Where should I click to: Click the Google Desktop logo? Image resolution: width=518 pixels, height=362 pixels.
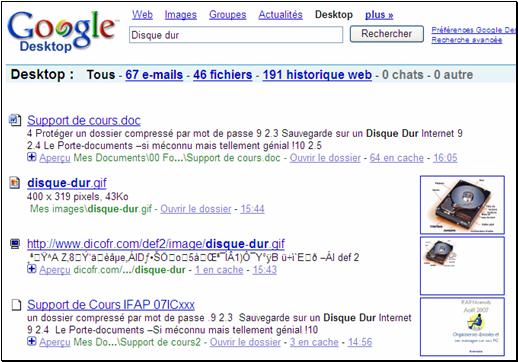[x=61, y=32]
